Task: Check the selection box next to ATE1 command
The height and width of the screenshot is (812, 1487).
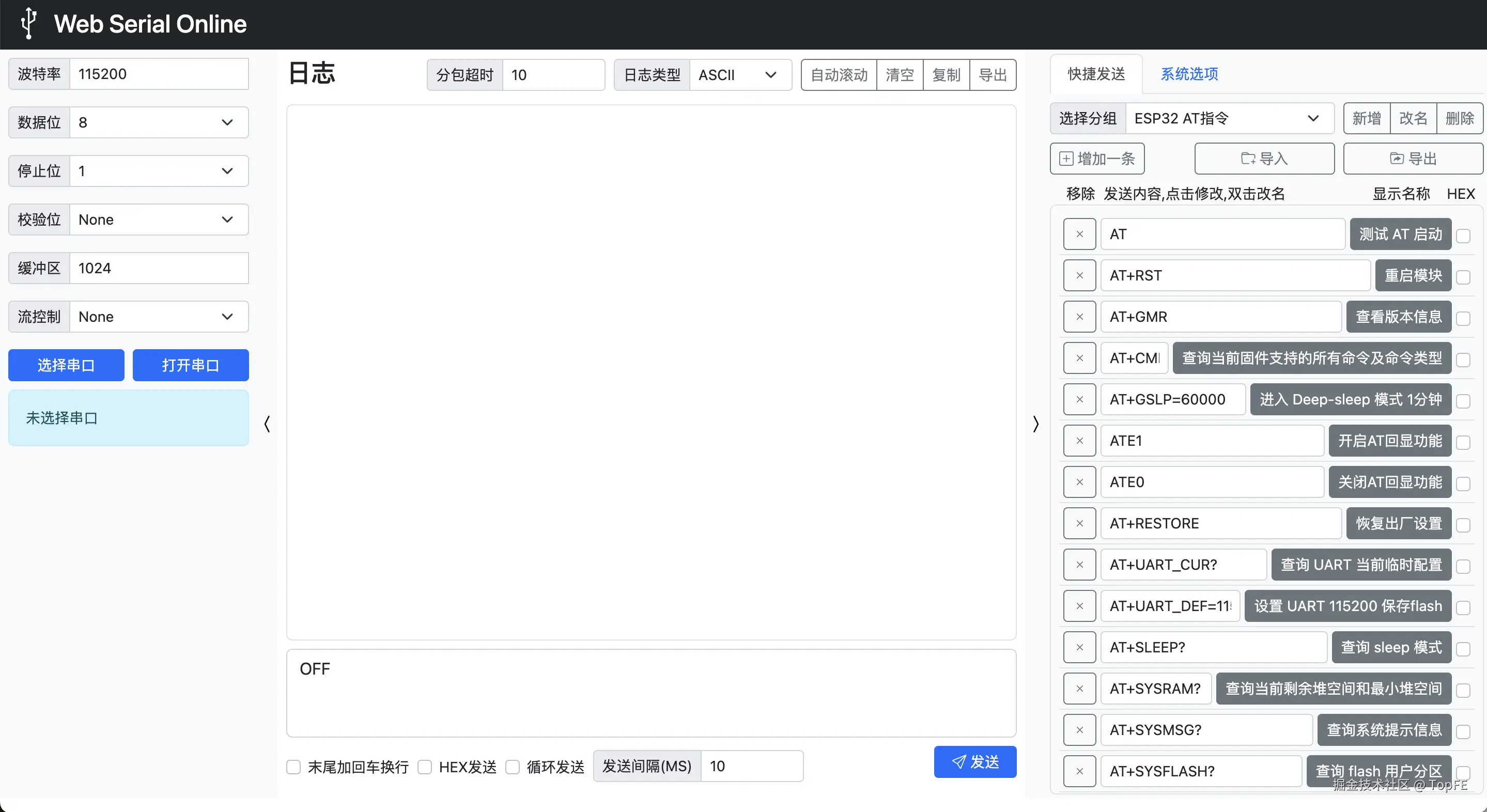Action: [x=1464, y=443]
